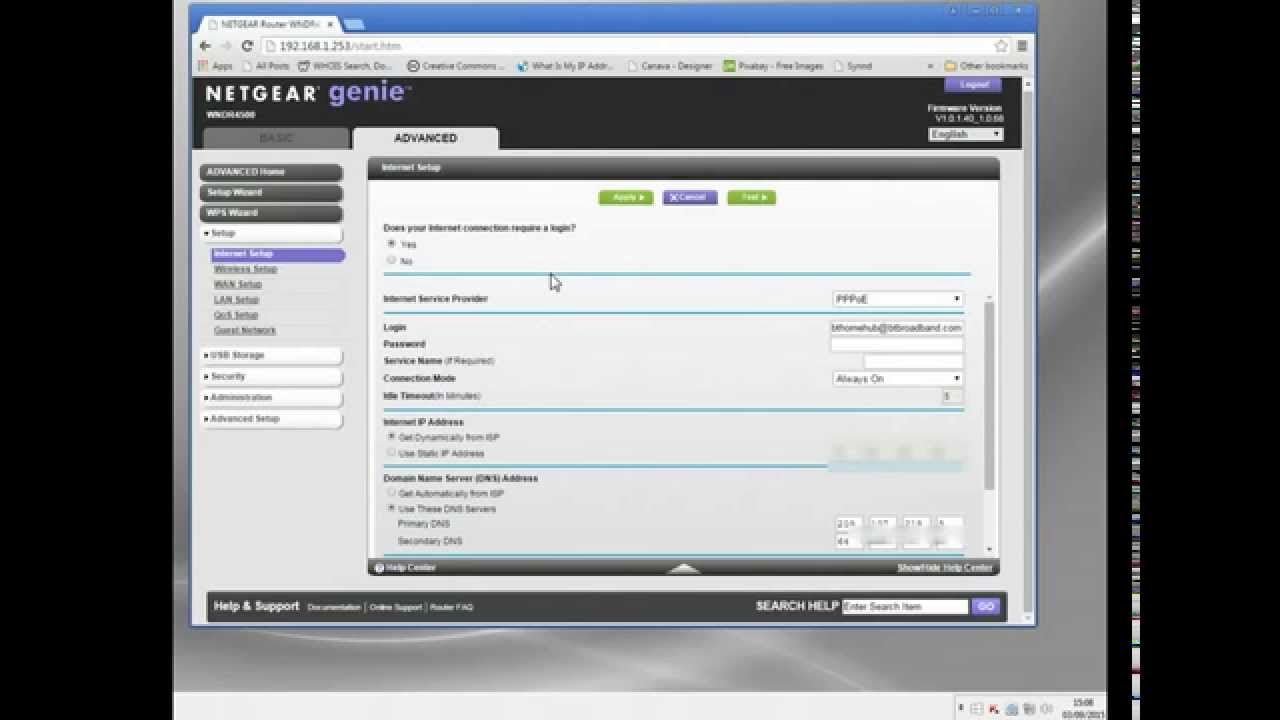
Task: Open the Documentation link
Action: (x=334, y=607)
